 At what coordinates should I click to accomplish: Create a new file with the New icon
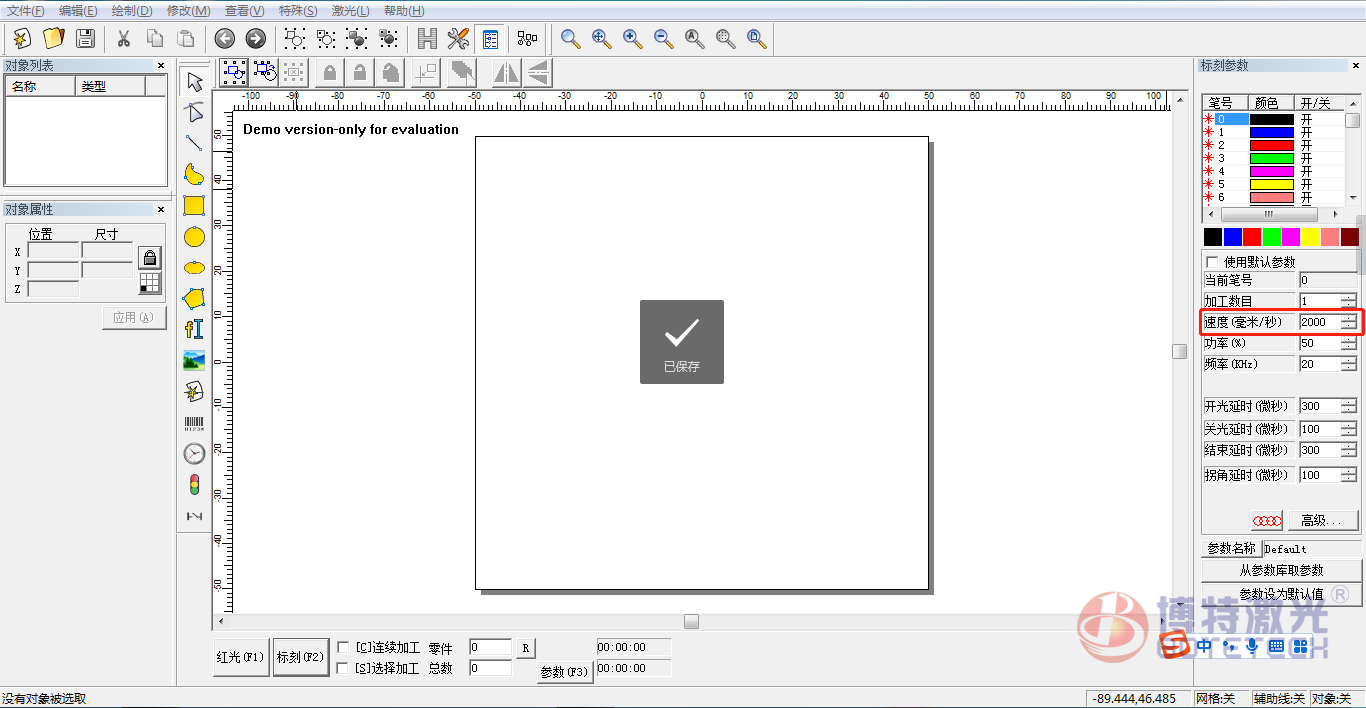(x=22, y=39)
